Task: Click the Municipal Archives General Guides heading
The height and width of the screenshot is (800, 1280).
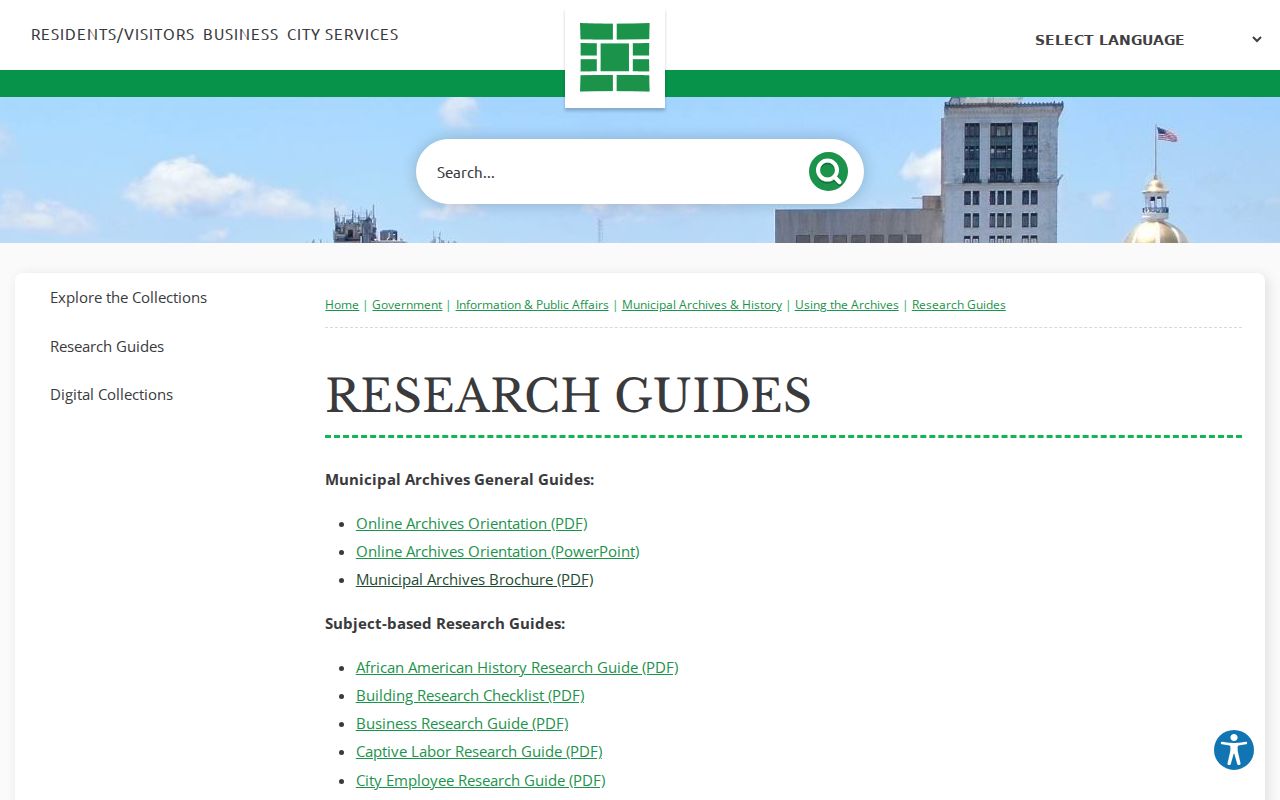Action: (460, 480)
